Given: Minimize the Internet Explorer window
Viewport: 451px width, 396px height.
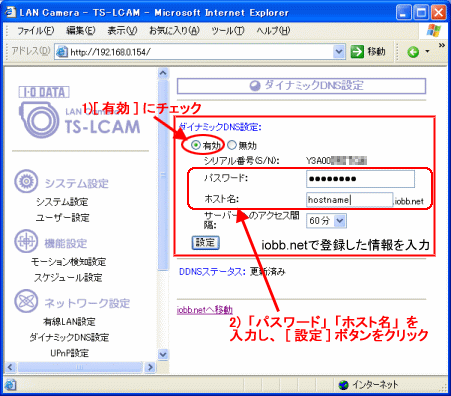Looking at the screenshot, I should click(x=404, y=13).
